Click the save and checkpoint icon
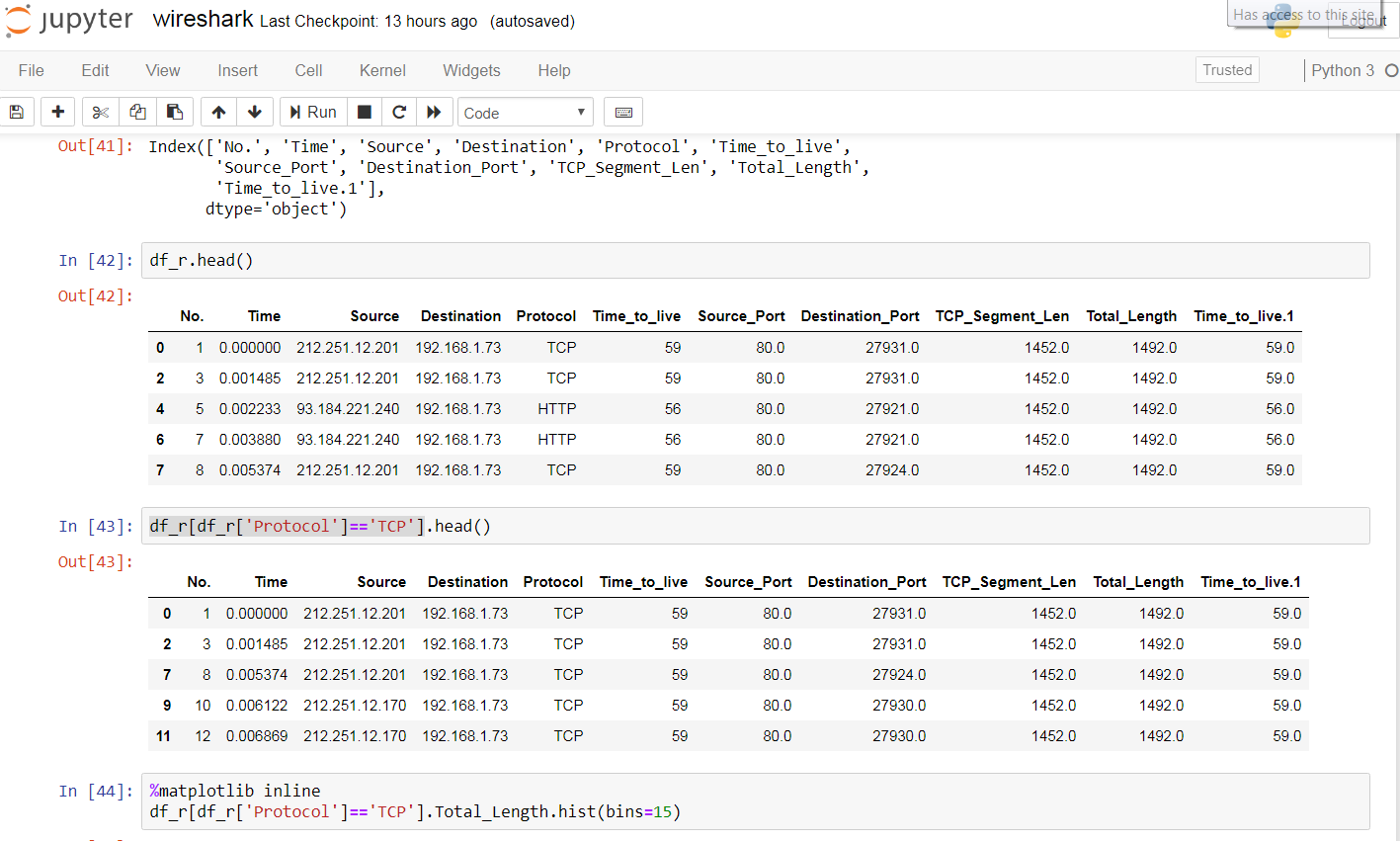Viewport: 1400px width, 841px height. point(17,112)
